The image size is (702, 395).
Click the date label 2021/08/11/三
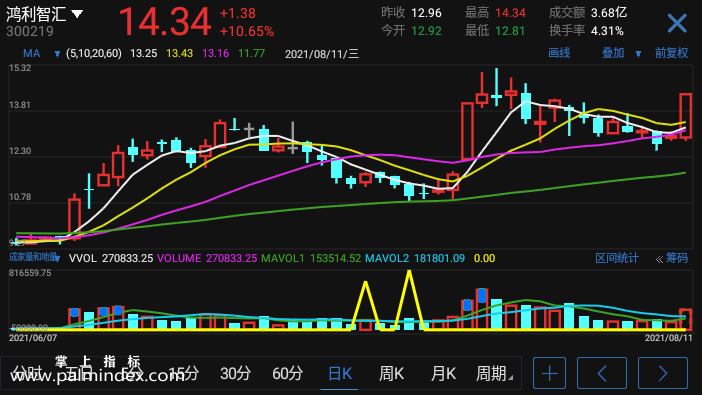[322, 54]
